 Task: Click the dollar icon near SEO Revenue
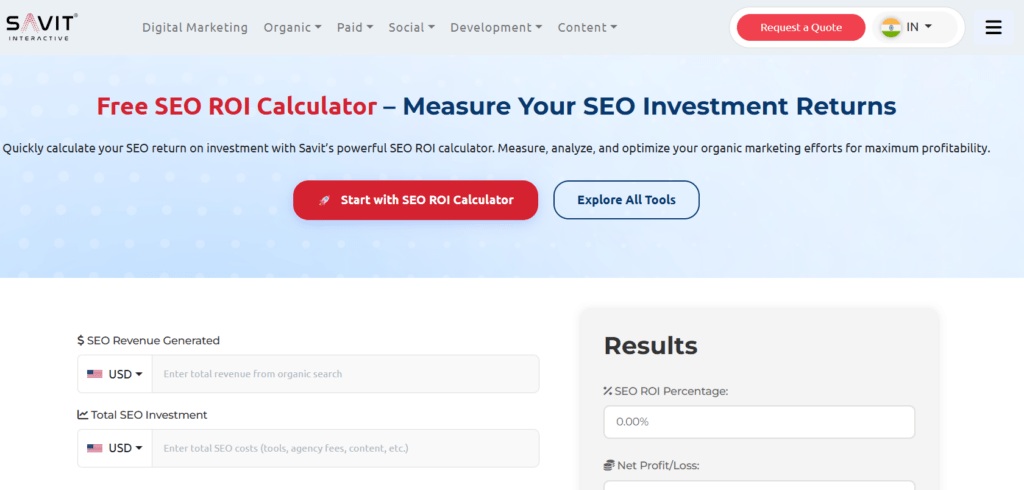click(x=81, y=340)
